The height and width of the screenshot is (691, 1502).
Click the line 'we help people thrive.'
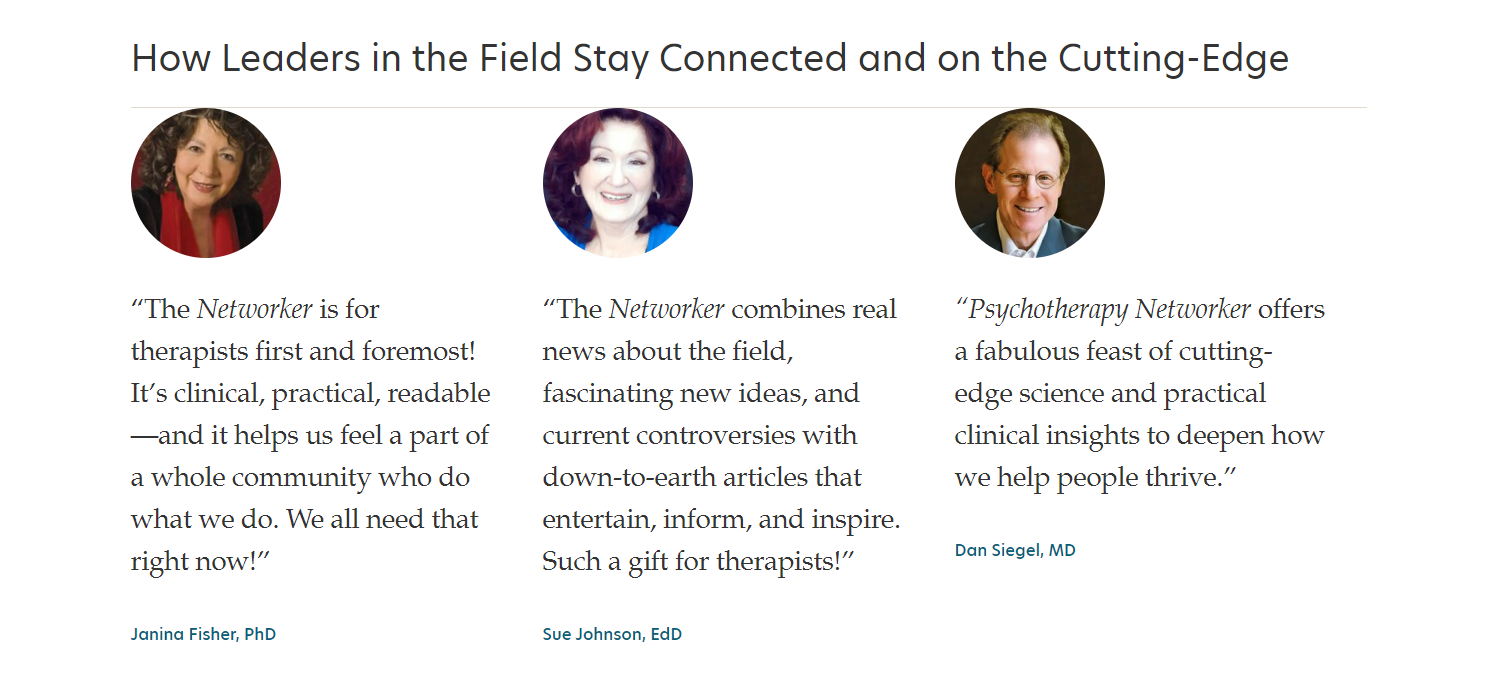1096,478
